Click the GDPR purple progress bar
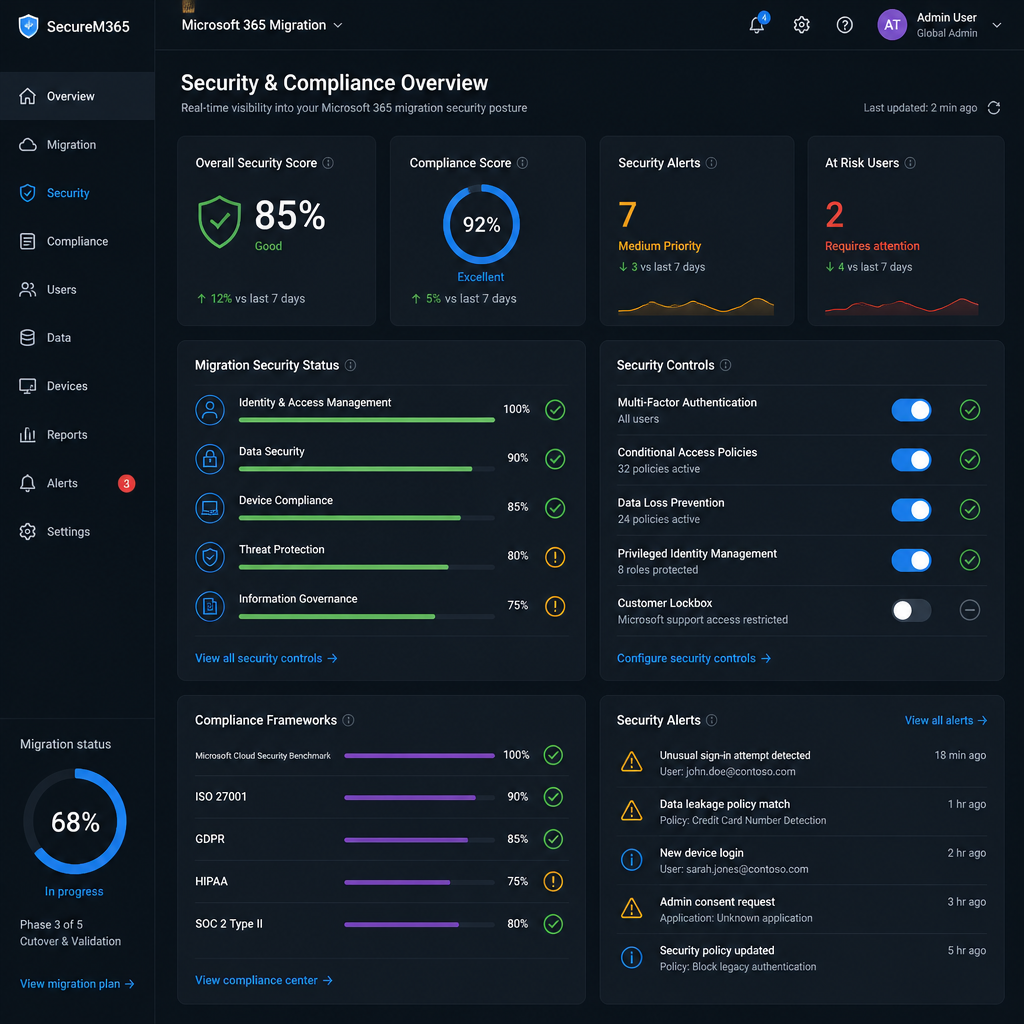The height and width of the screenshot is (1024, 1024). pyautogui.click(x=419, y=840)
